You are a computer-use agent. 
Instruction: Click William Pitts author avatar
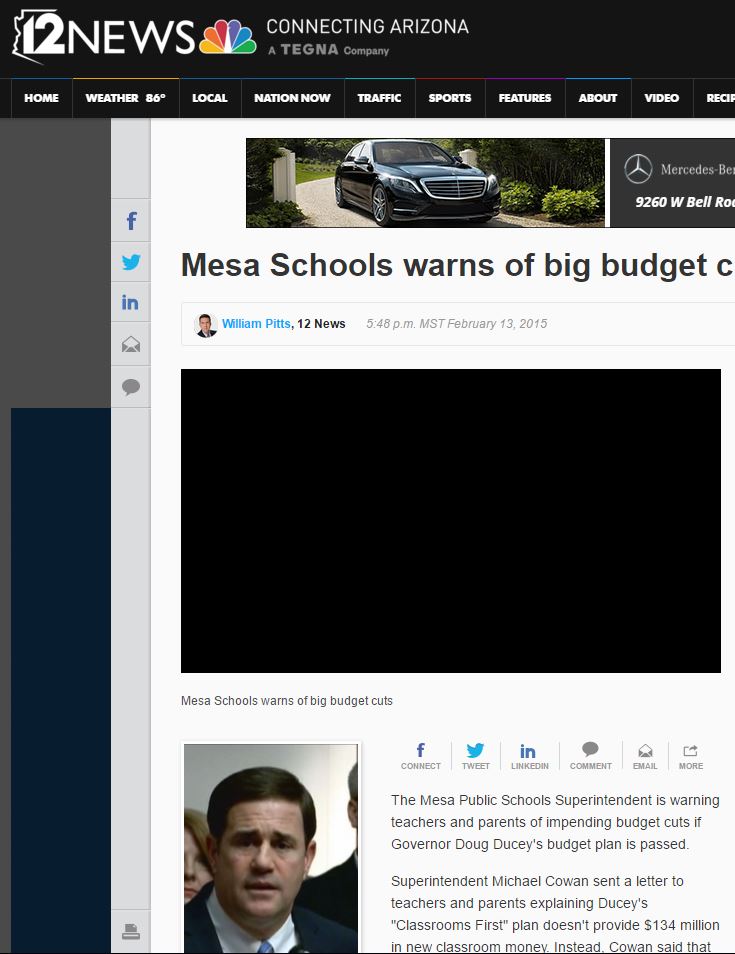pyautogui.click(x=206, y=325)
